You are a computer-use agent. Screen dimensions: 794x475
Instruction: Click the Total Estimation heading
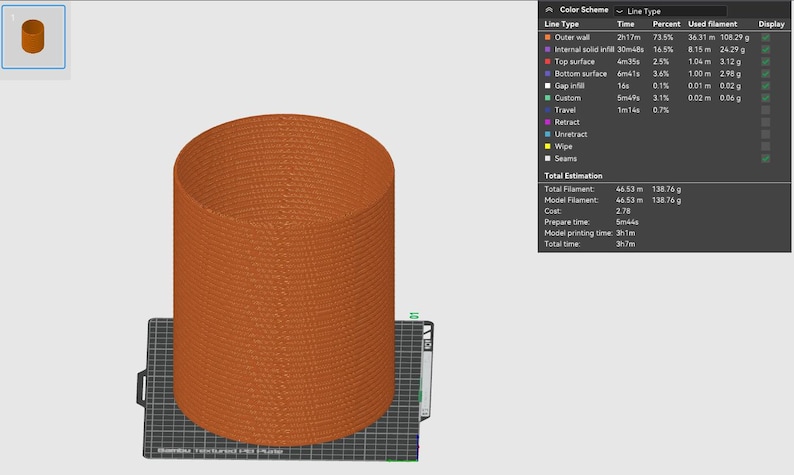pyautogui.click(x=573, y=176)
